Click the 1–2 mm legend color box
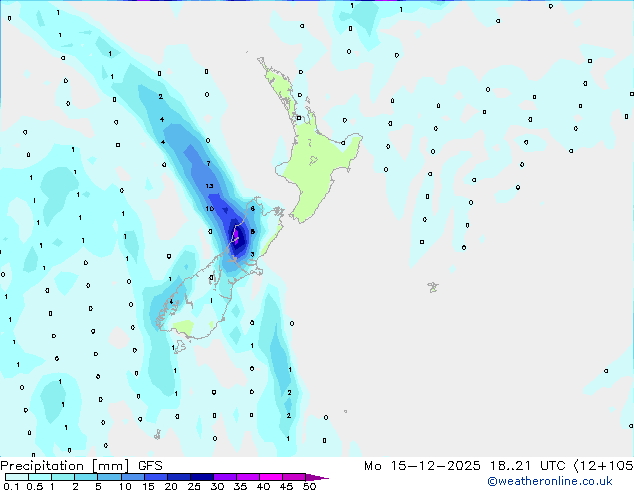This screenshot has width=634, height=490. click(63, 477)
